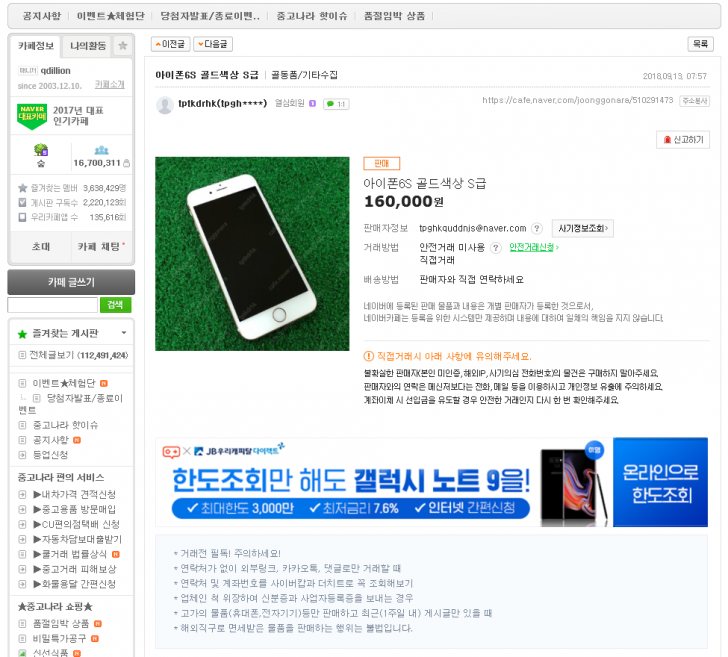Click the NAVER 대표카페 green badge
Screen dimensions: 728x657
click(x=32, y=114)
